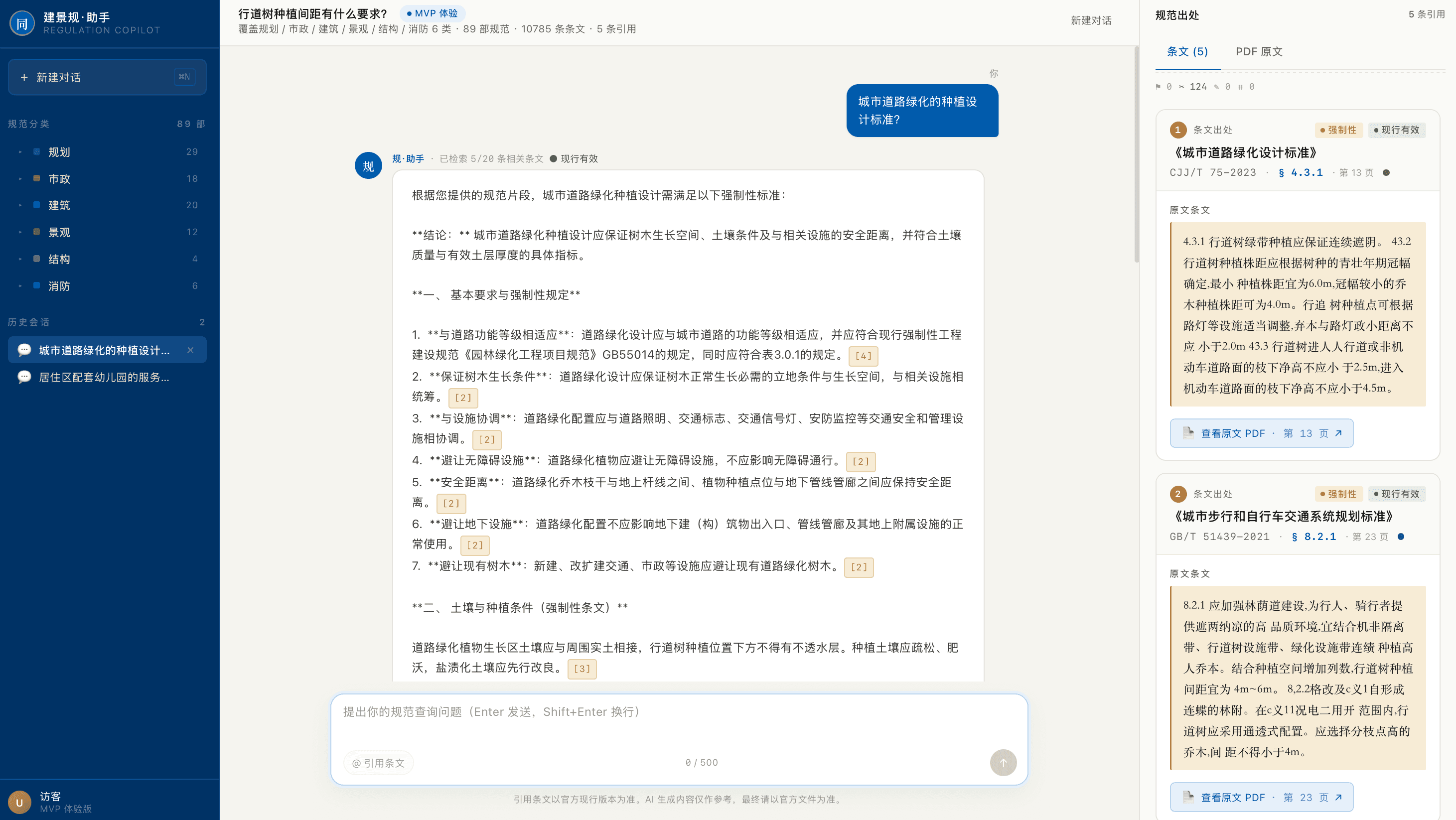Click the chat bubble icon beside 城市道路绿化的种植设计
The image size is (1456, 820).
(x=24, y=350)
